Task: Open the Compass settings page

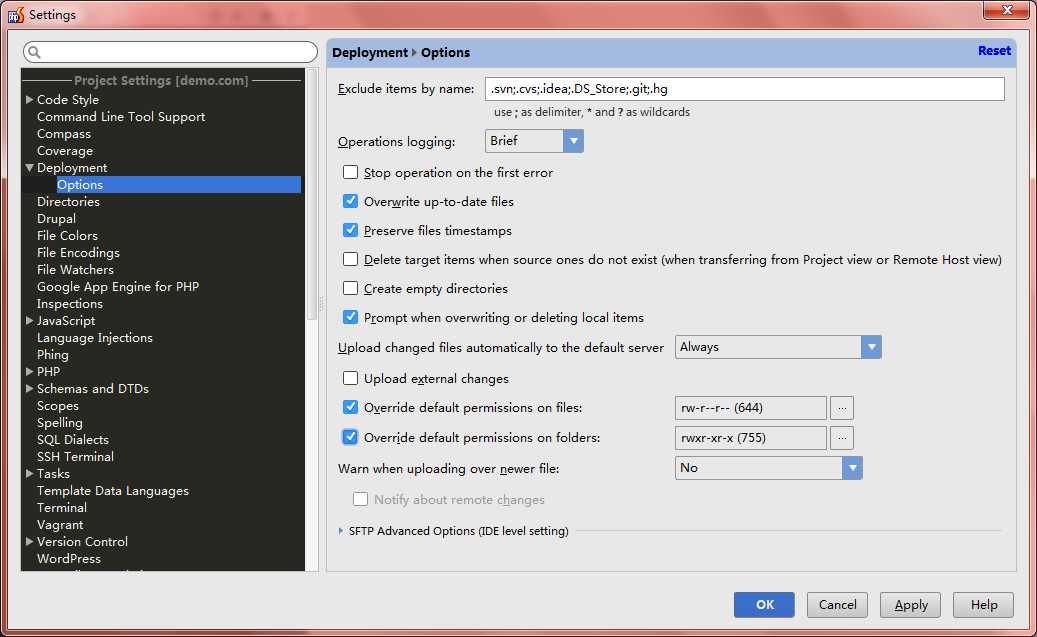Action: (64, 134)
